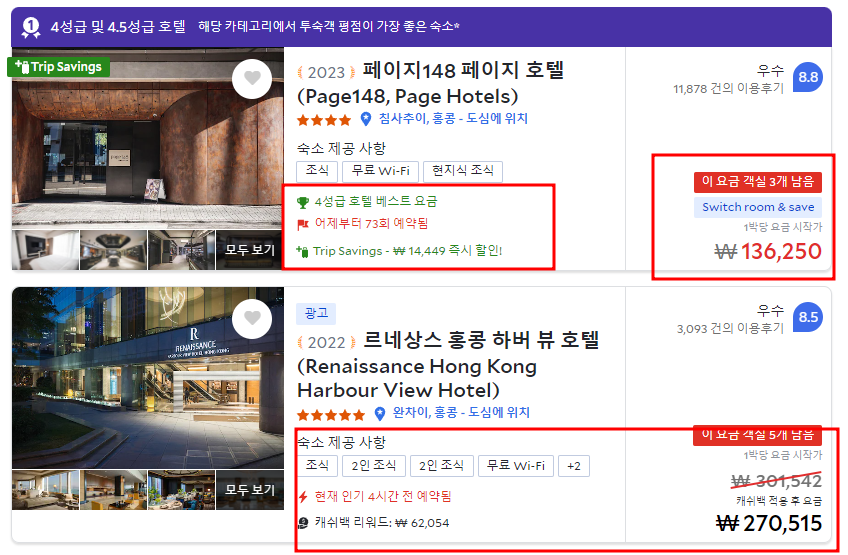Click Page148 조식 amenity tag

coord(317,171)
